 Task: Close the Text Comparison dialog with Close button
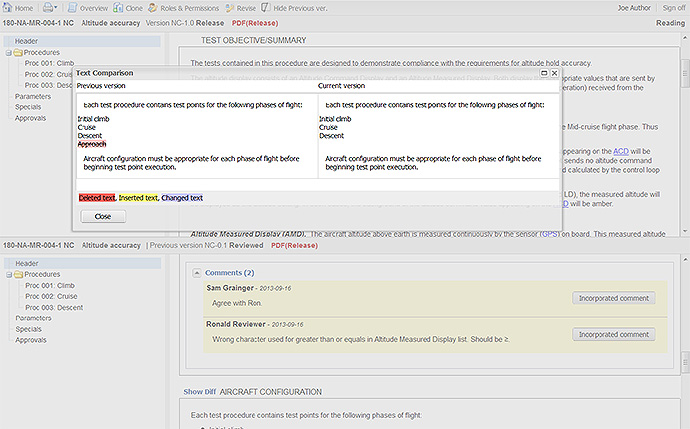103,216
